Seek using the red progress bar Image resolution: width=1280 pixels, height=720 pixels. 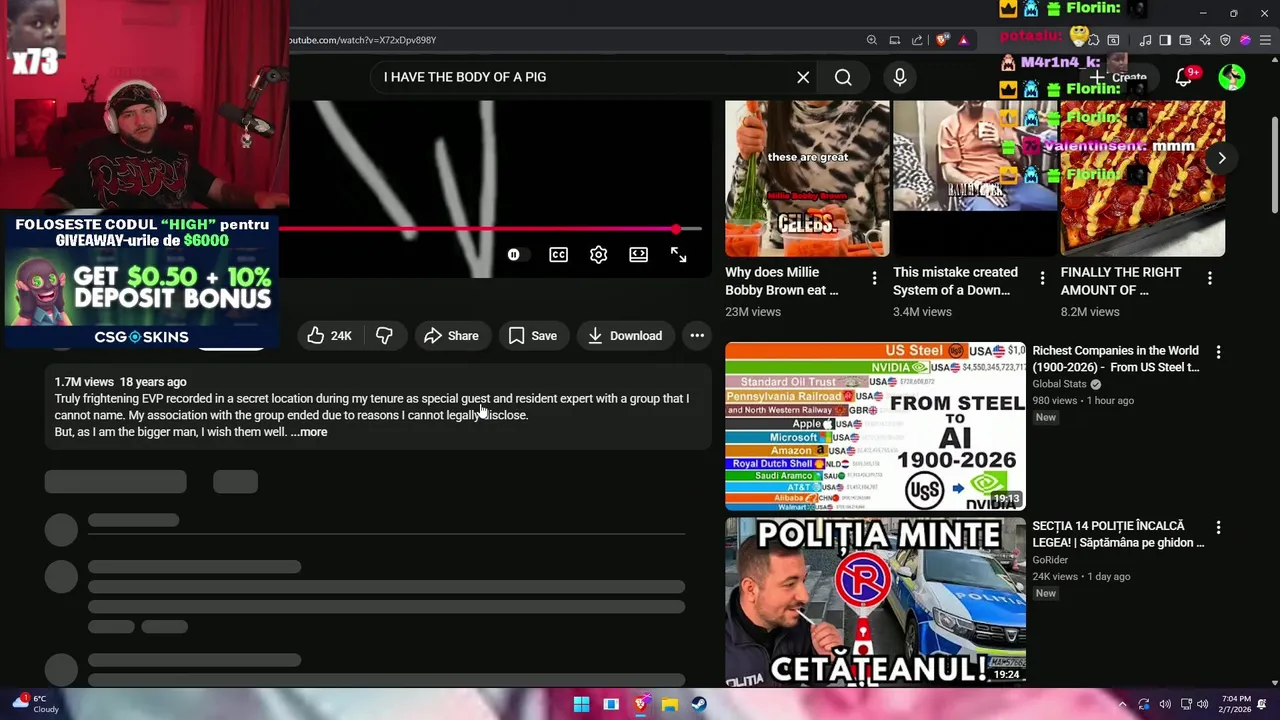click(490, 229)
